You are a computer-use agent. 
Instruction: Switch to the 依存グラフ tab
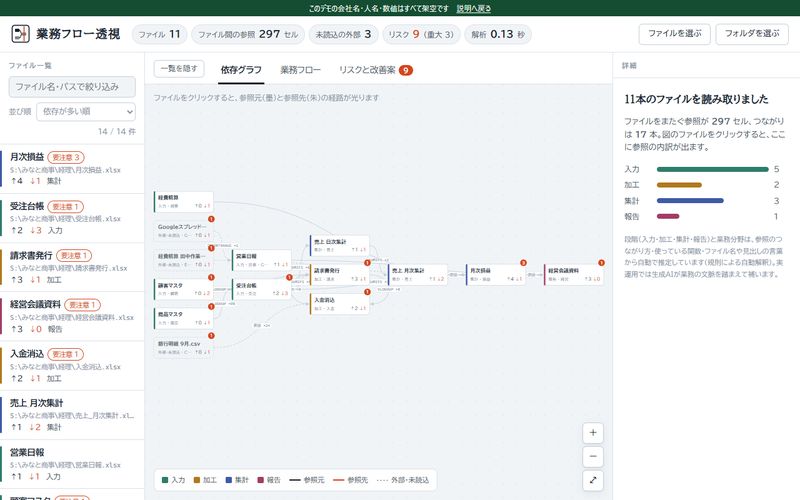point(241,70)
